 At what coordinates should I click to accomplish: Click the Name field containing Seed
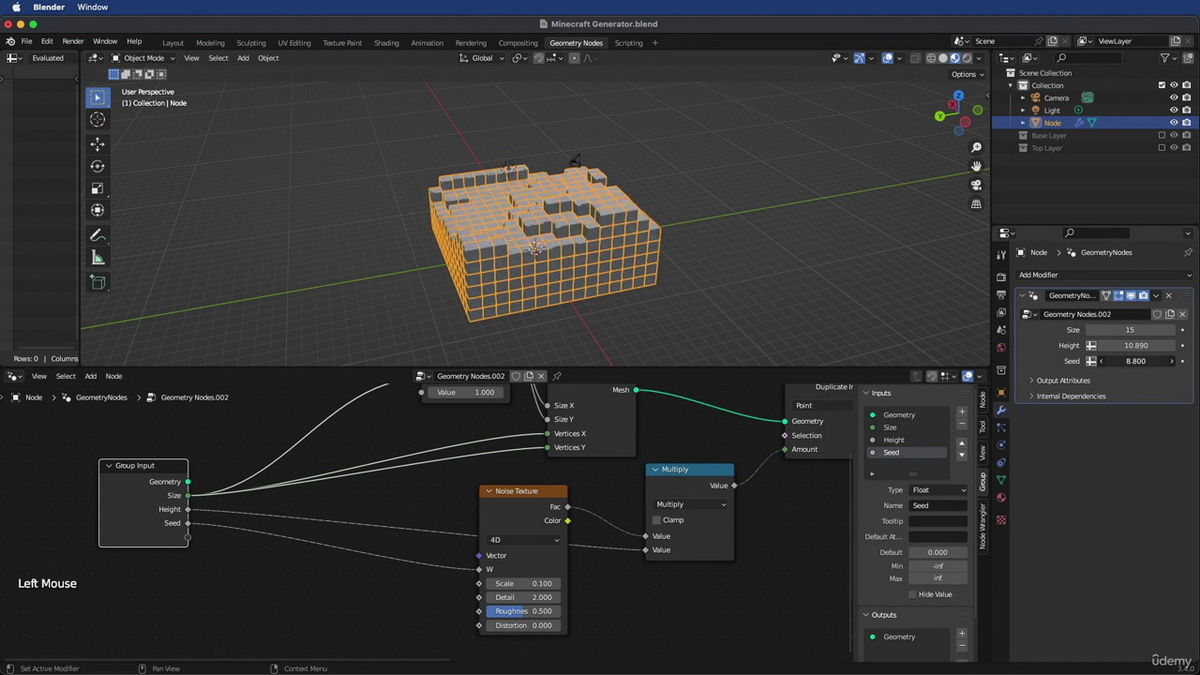tap(938, 506)
